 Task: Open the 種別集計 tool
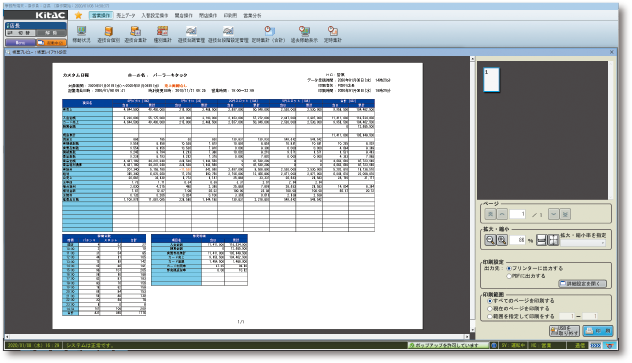coord(162,34)
